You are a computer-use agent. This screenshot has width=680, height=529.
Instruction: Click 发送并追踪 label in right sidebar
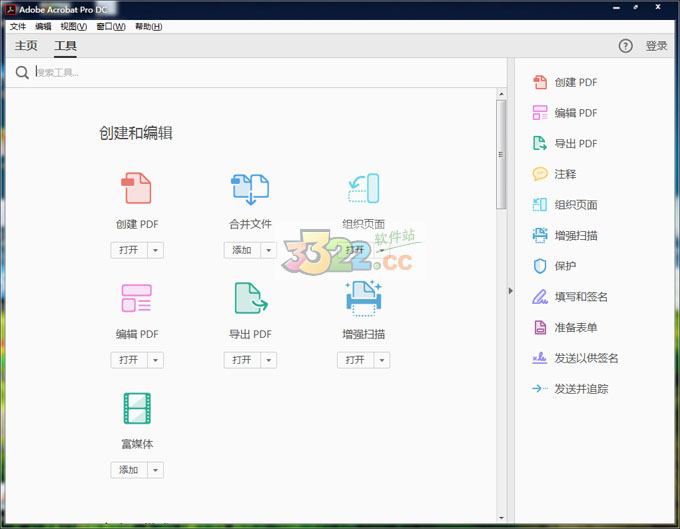[x=581, y=389]
